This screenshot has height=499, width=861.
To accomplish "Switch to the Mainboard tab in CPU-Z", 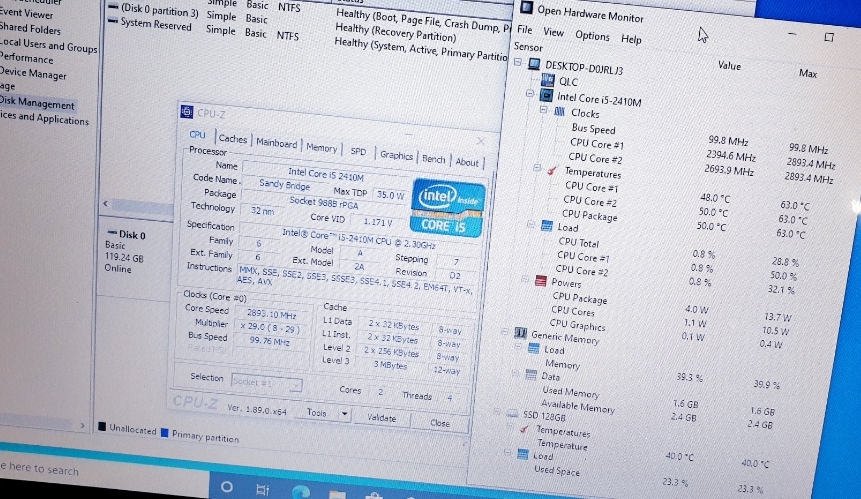I will (x=276, y=143).
